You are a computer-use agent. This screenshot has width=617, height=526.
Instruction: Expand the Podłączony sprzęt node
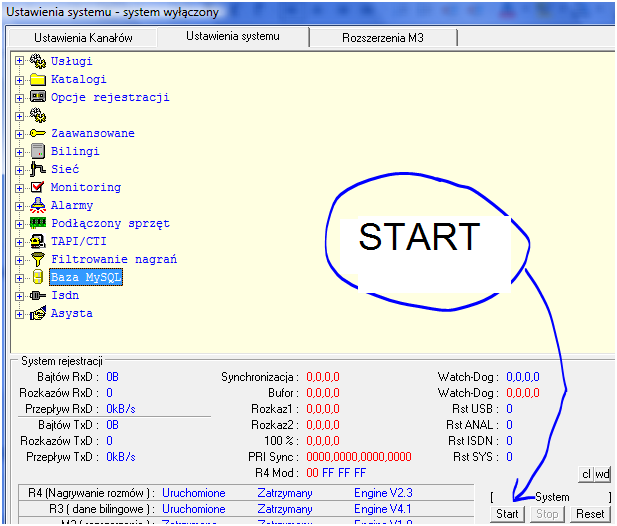pyautogui.click(x=19, y=224)
